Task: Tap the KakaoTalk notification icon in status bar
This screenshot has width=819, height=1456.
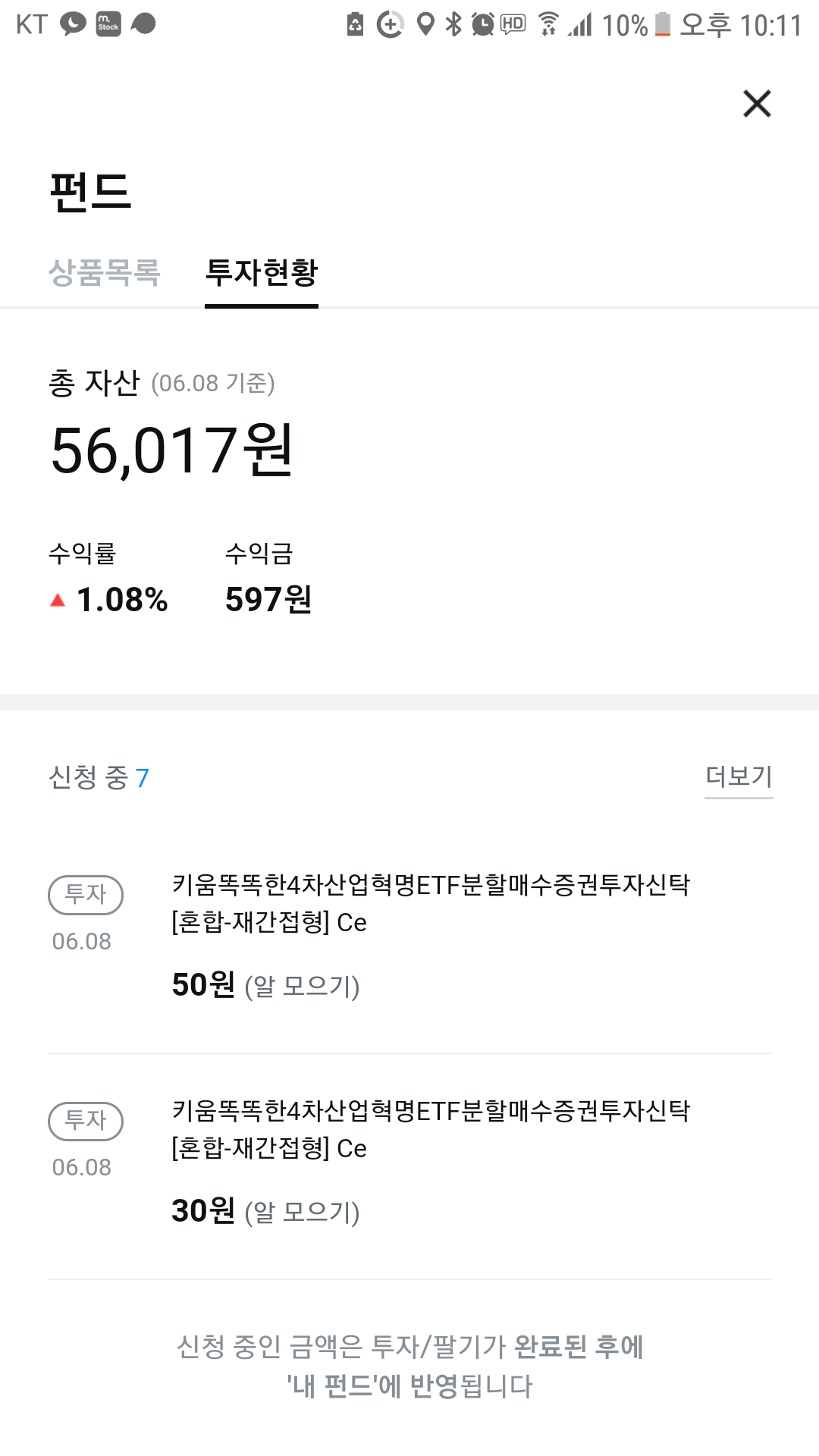Action: [73, 24]
